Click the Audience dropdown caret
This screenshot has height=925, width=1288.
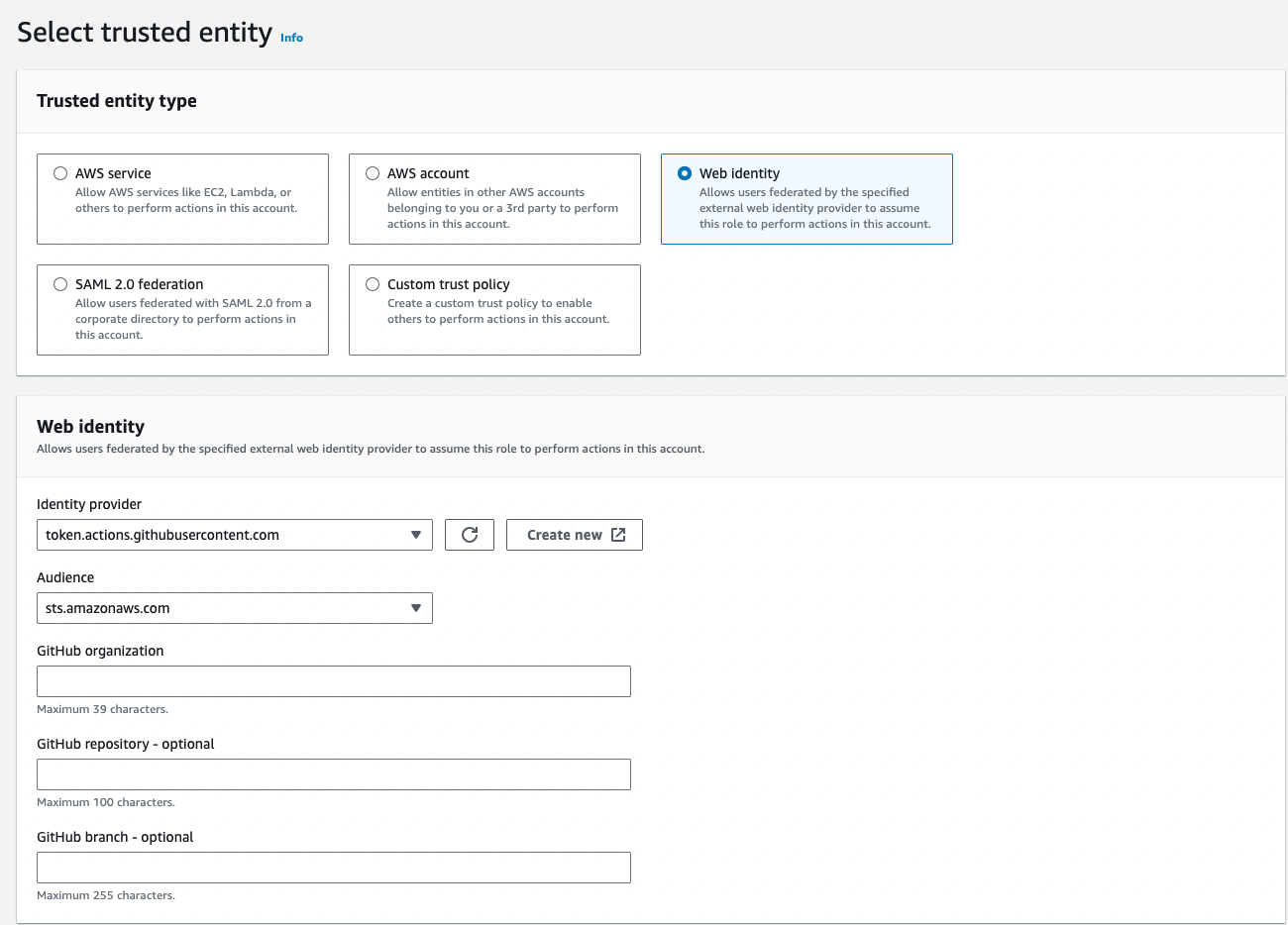pyautogui.click(x=415, y=607)
